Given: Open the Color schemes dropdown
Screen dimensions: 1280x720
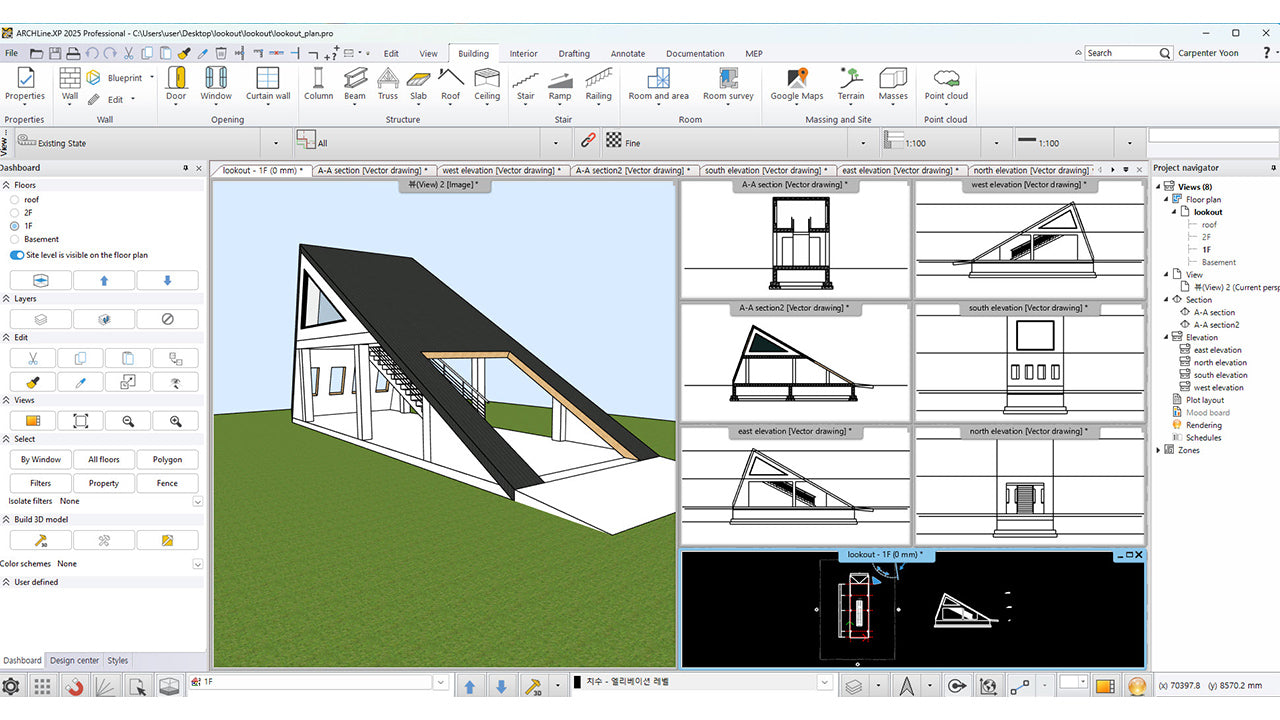Looking at the screenshot, I should coord(197,564).
